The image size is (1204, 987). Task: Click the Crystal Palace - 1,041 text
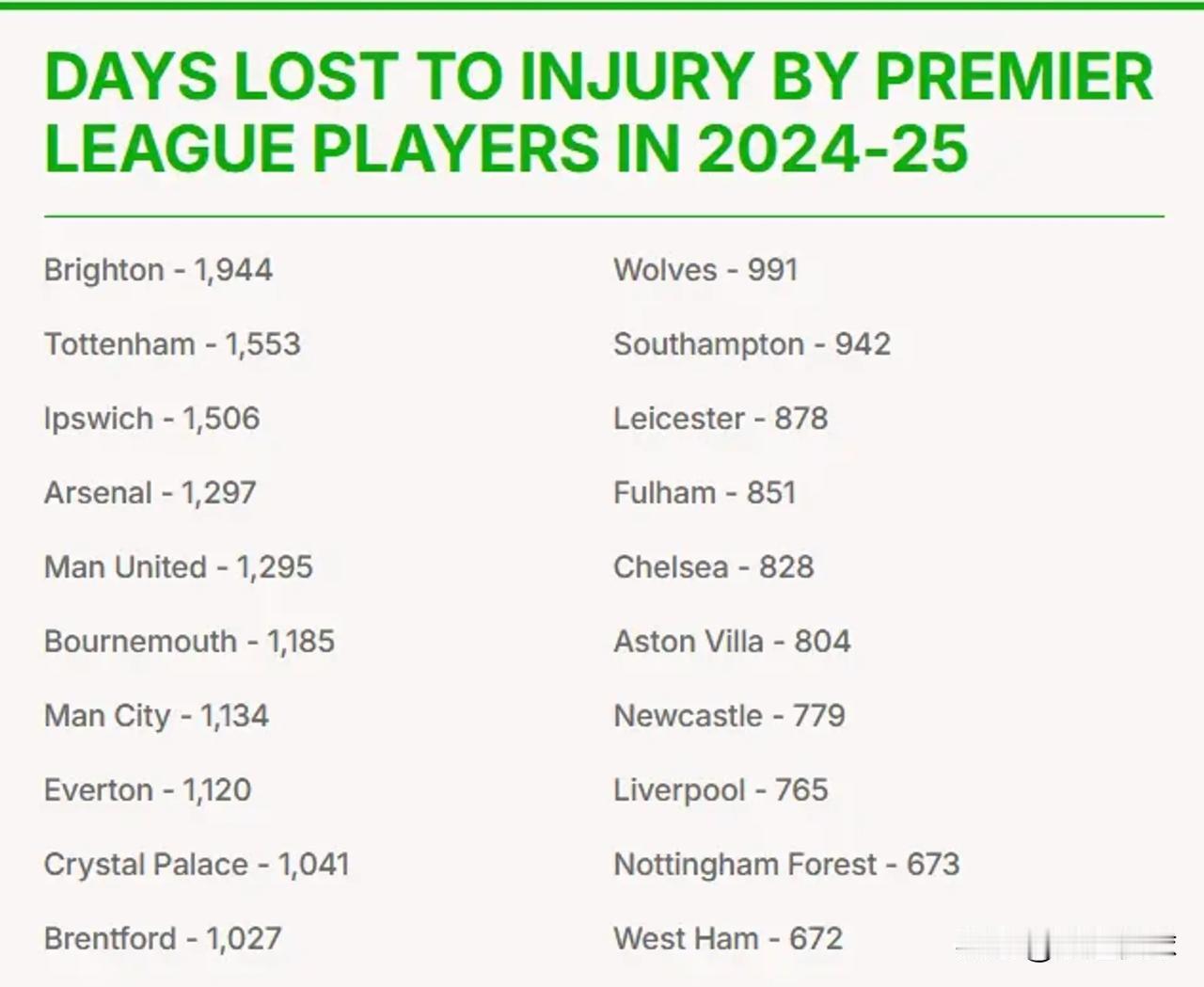tap(197, 865)
